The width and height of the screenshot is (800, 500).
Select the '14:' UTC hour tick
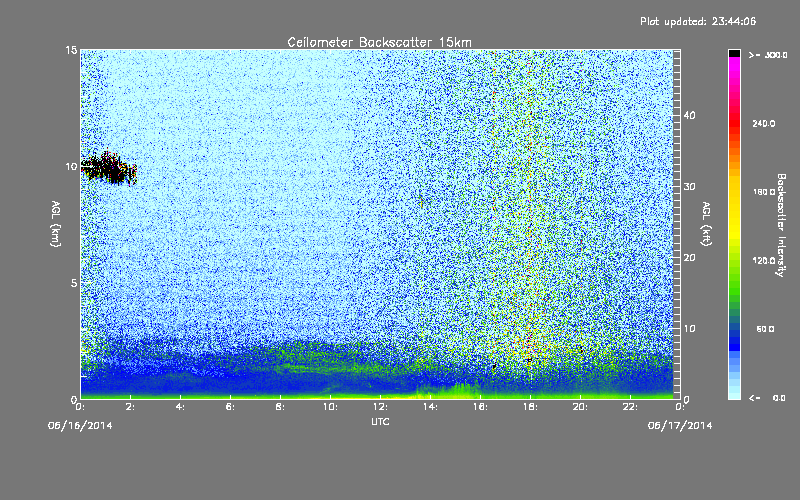pyautogui.click(x=430, y=407)
